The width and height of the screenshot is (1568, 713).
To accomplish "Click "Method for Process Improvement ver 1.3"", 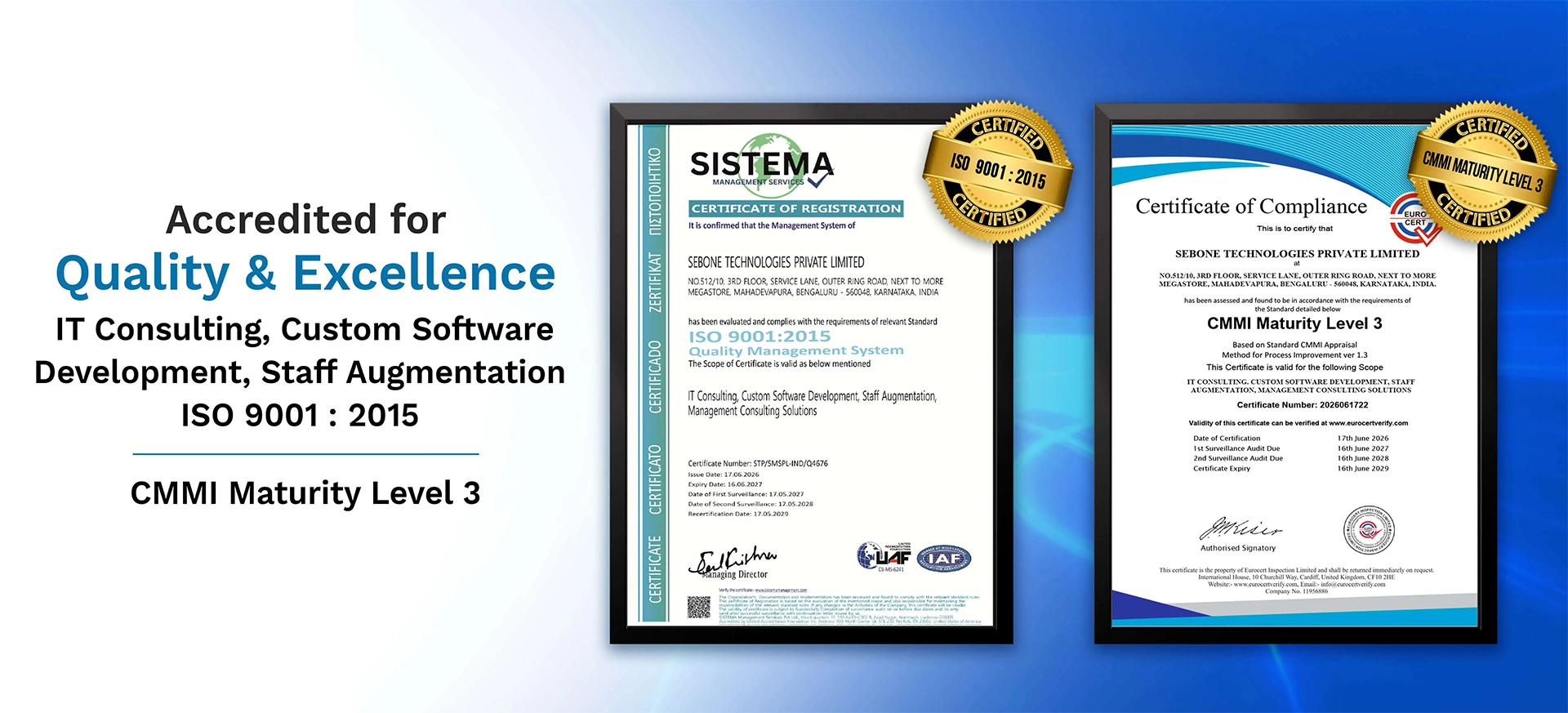I will tap(1294, 355).
